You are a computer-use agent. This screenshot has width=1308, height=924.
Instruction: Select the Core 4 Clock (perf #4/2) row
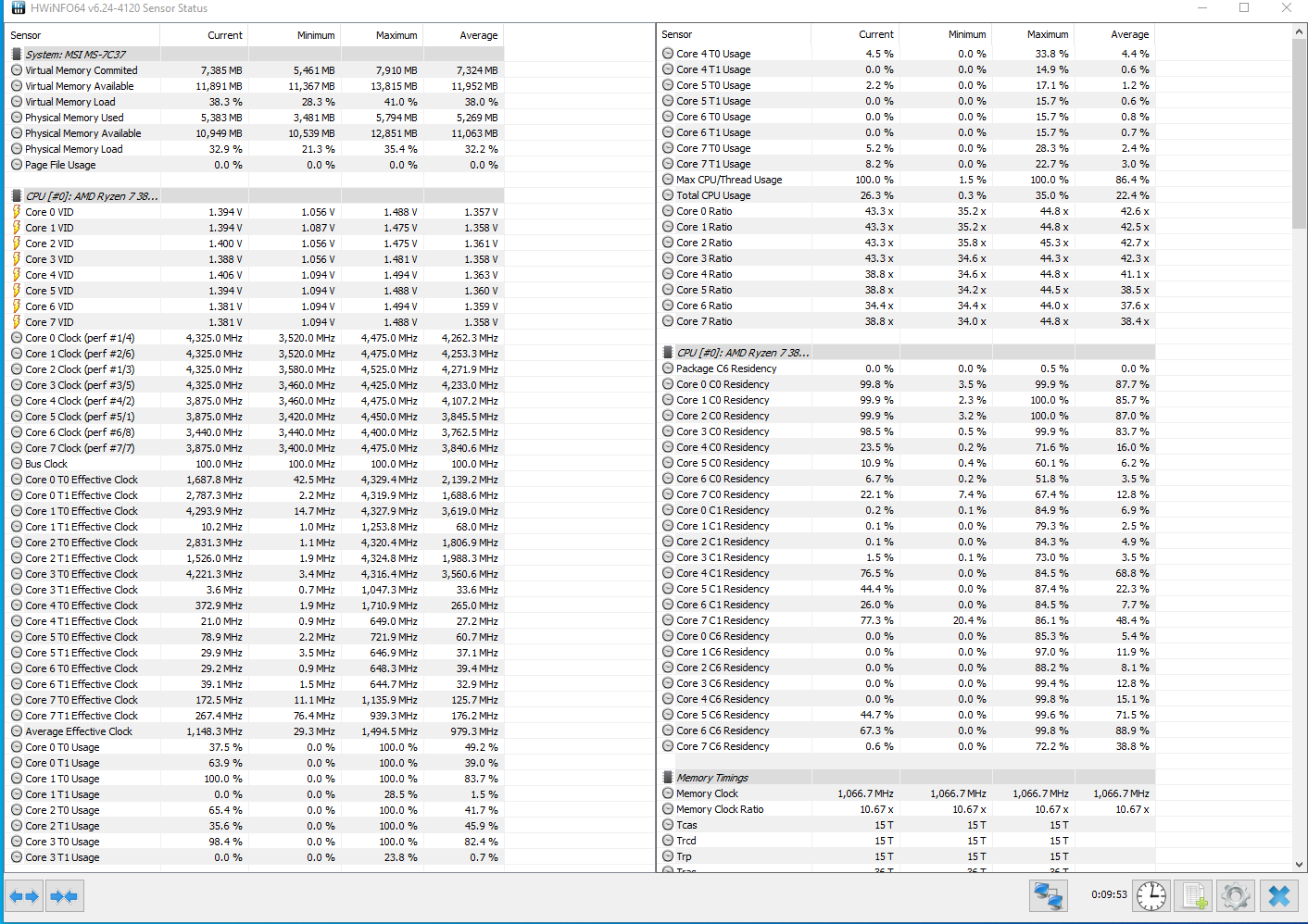[256, 401]
